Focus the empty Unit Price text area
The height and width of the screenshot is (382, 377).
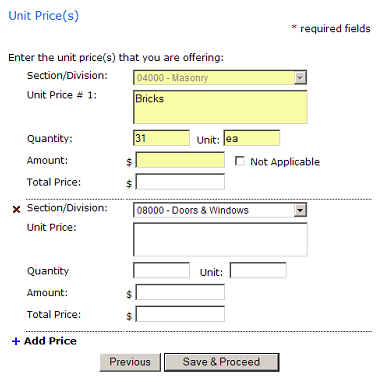click(x=220, y=239)
